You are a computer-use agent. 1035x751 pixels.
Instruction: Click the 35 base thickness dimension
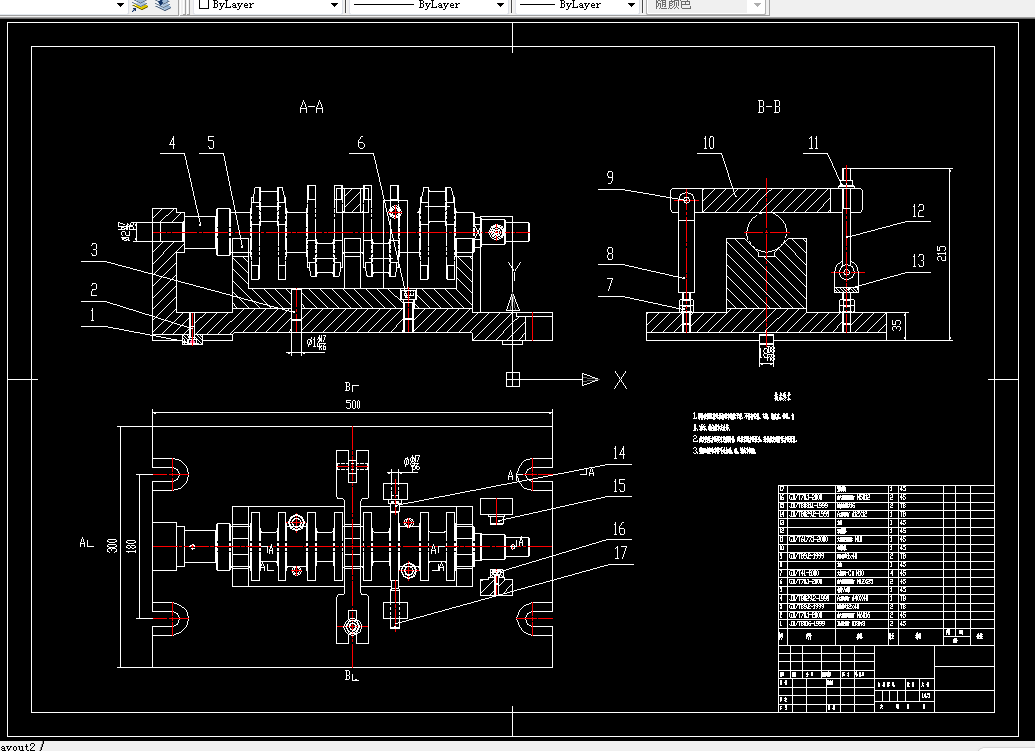pyautogui.click(x=897, y=325)
